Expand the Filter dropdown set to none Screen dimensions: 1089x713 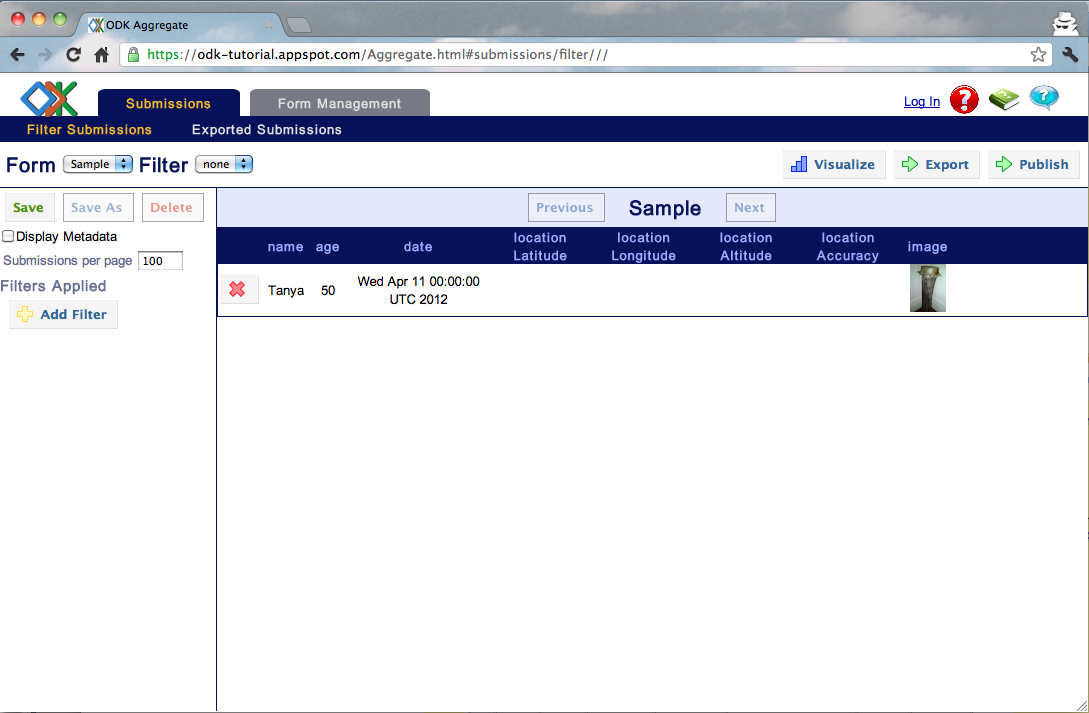pos(223,164)
